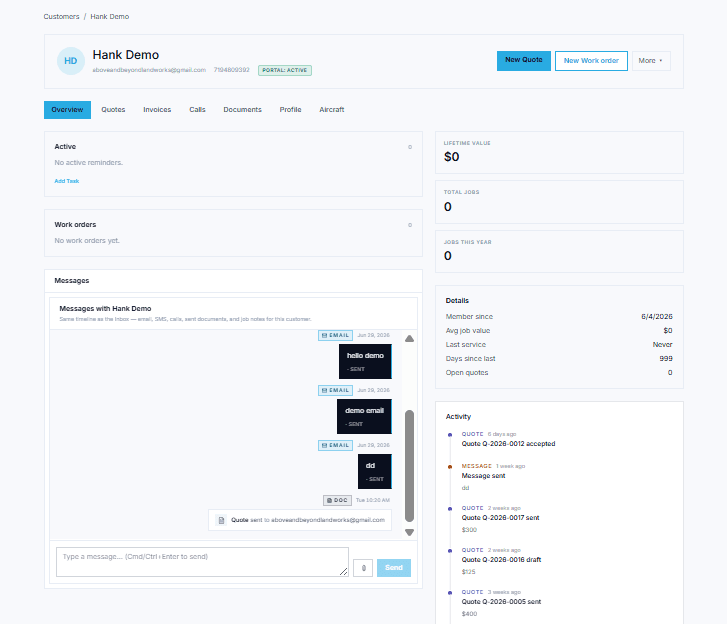
Task: Click the phone number 7194809392
Action: pos(231,70)
